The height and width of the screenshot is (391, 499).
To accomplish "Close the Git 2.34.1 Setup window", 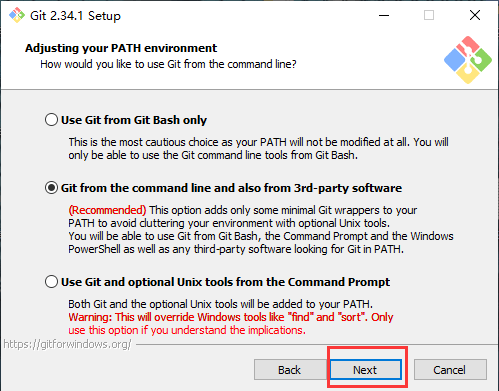I will [x=475, y=15].
